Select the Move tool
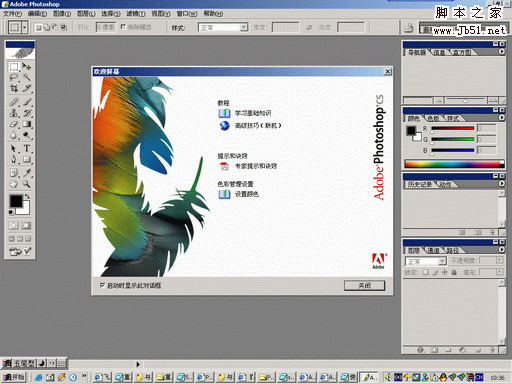 point(27,67)
